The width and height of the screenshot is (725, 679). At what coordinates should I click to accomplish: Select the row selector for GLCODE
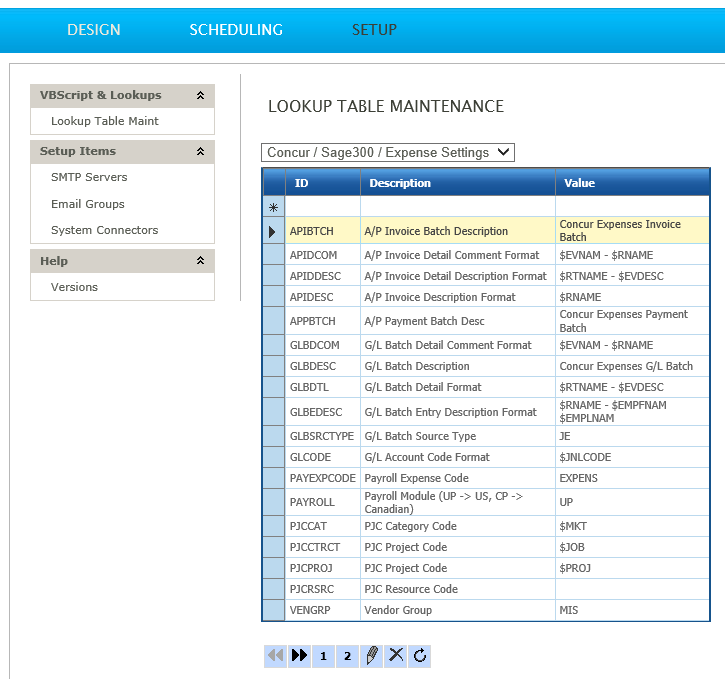coord(273,457)
